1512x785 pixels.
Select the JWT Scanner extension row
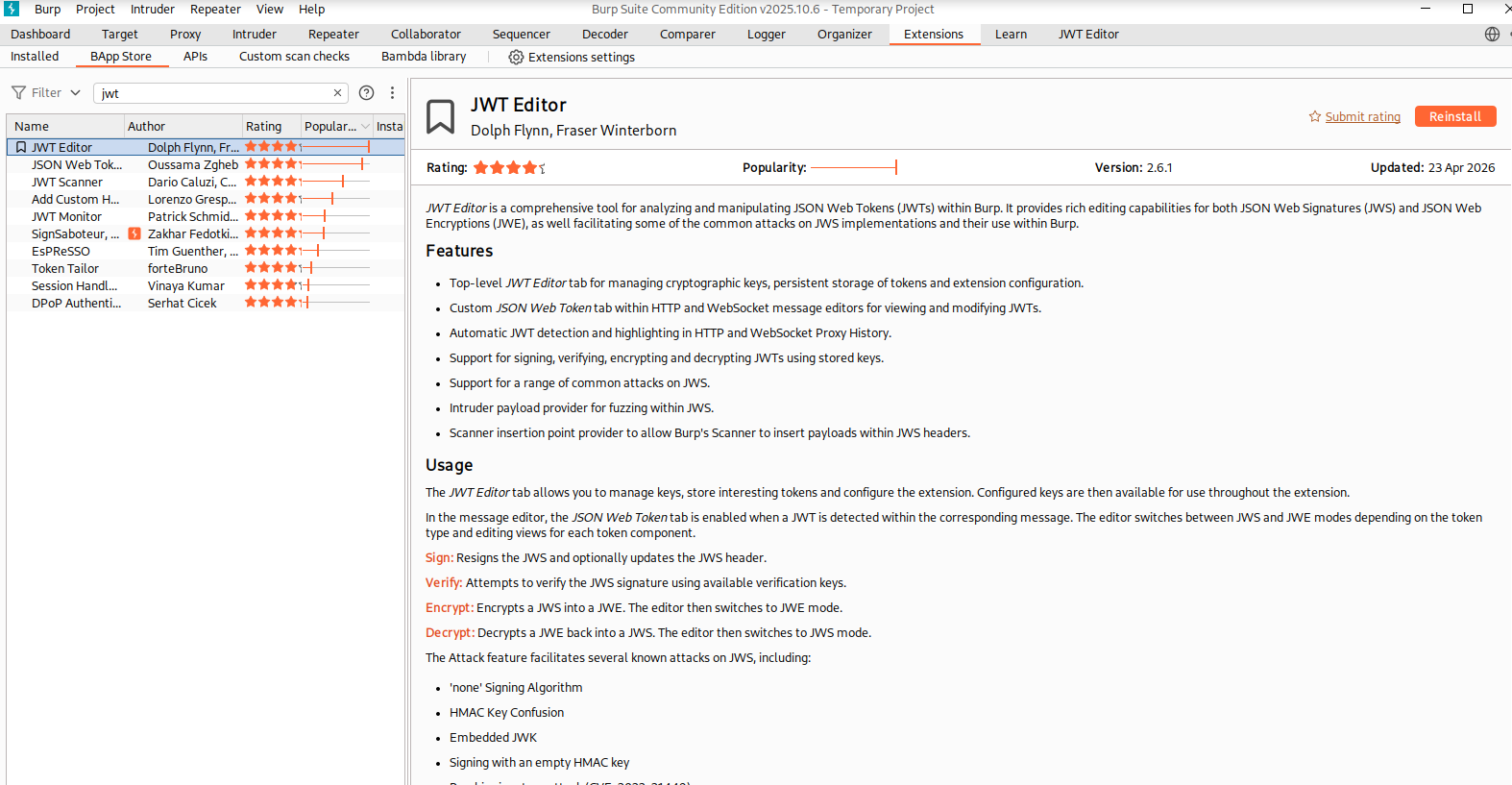point(206,182)
